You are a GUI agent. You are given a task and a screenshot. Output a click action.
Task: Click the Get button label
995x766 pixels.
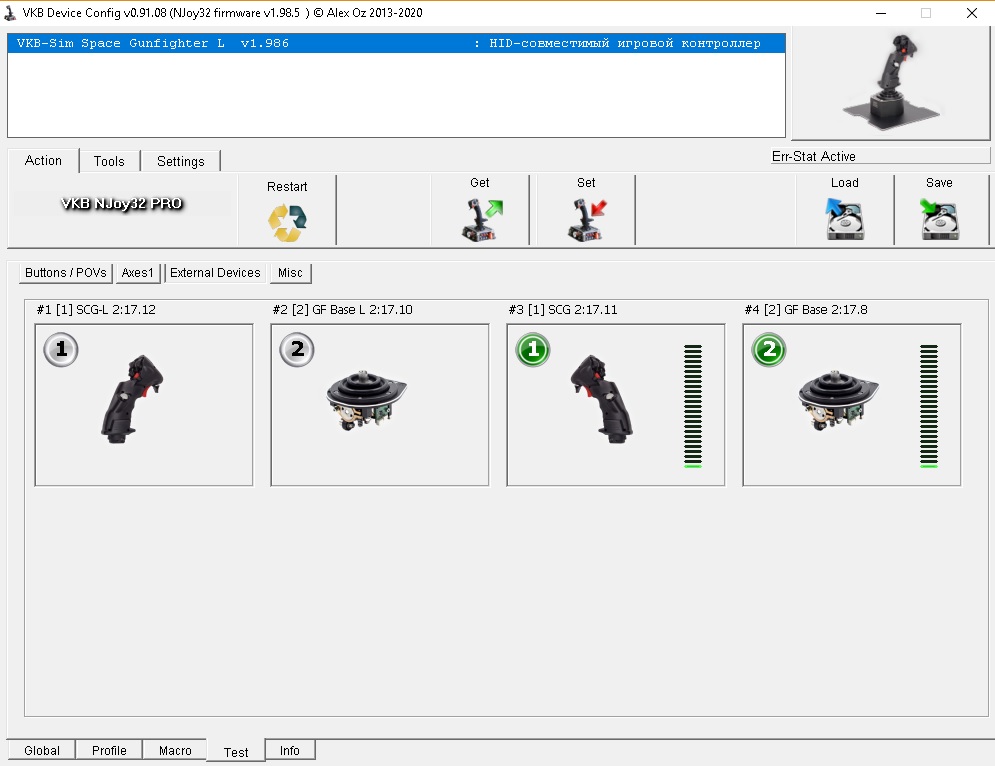[480, 183]
